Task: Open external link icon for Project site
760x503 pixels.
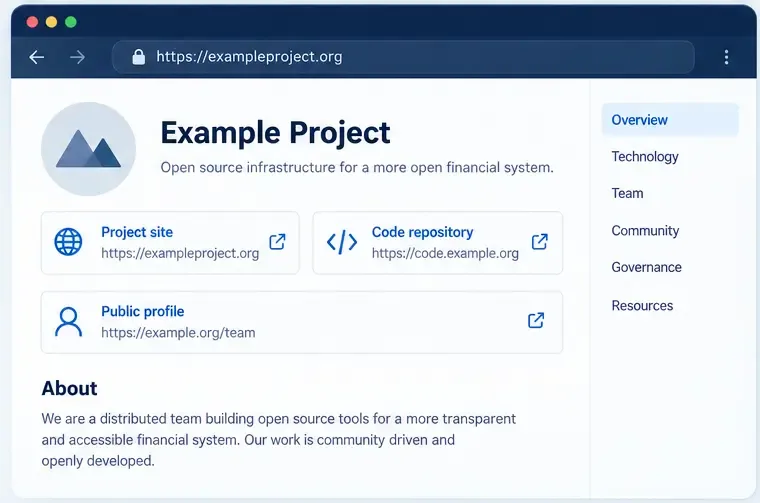Action: (277, 241)
